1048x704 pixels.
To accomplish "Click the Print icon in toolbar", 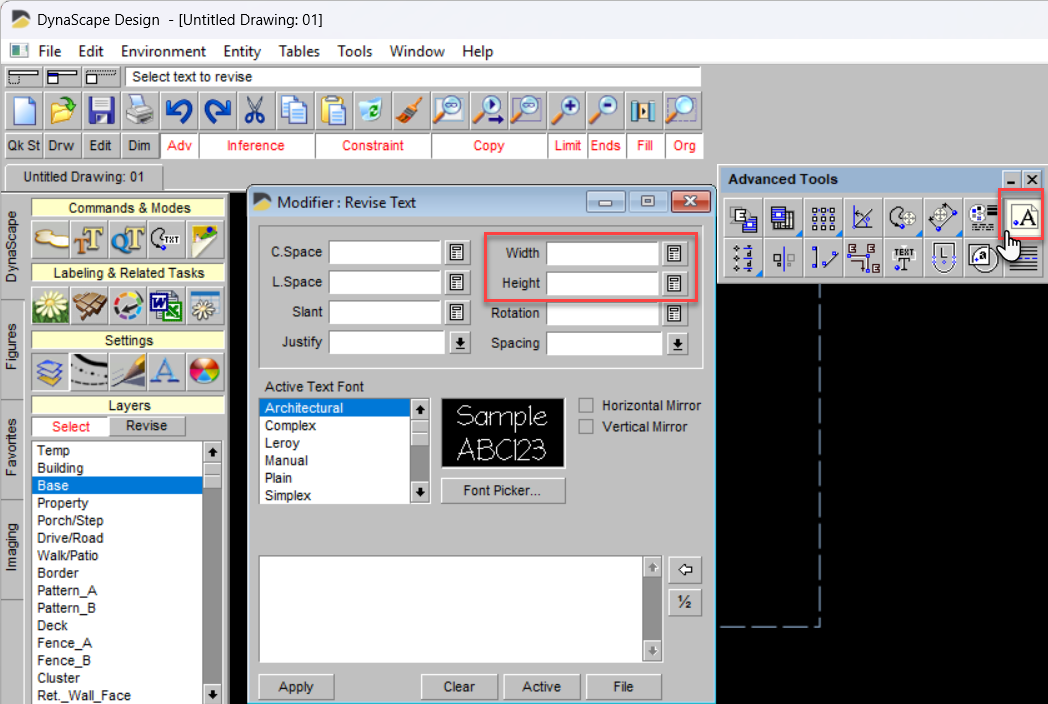I will (x=140, y=110).
